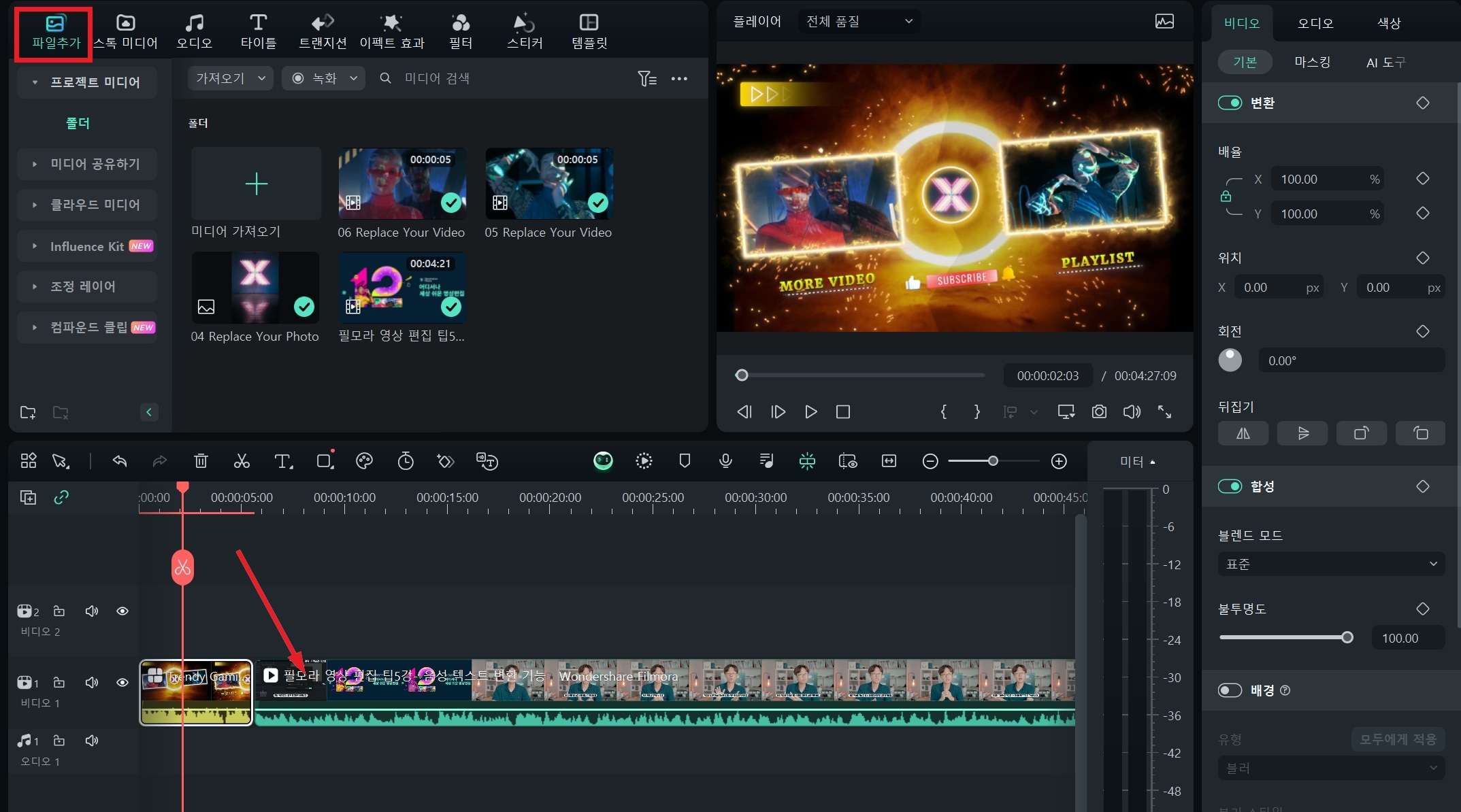
Task: Hide 비디오 2 track with eye icon
Action: tap(122, 611)
